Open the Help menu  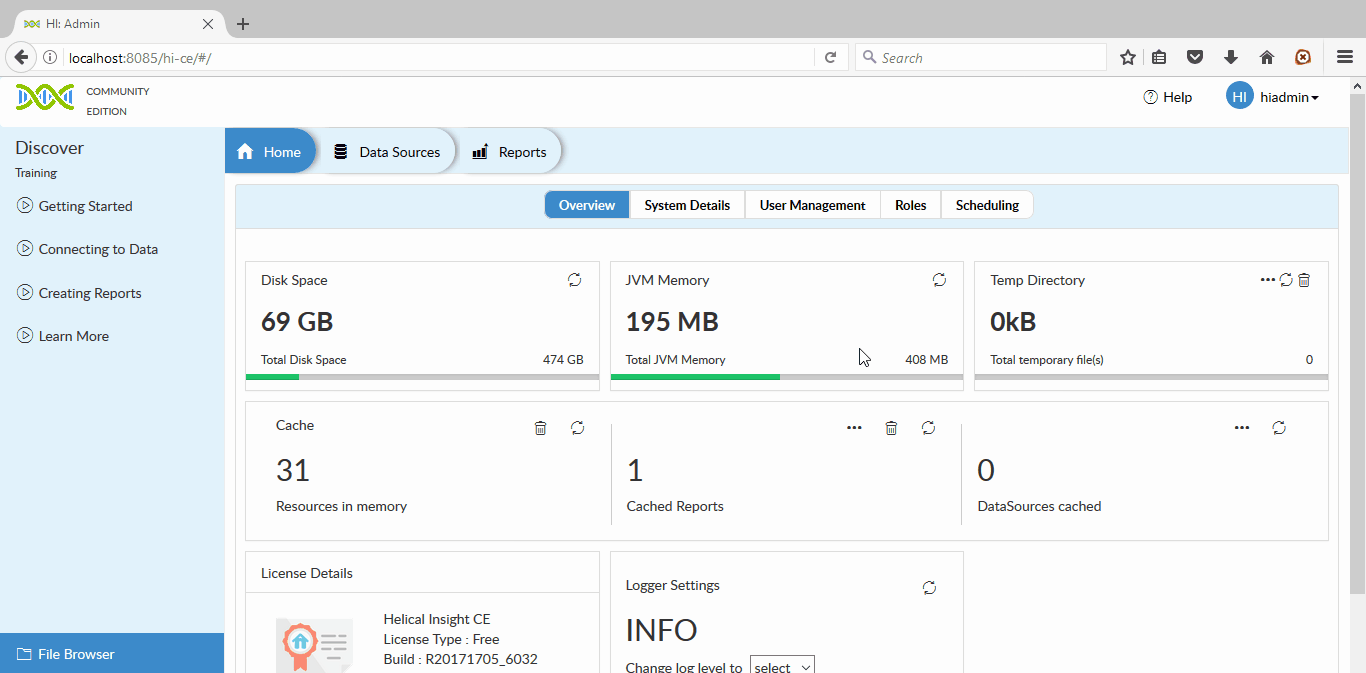click(1167, 96)
